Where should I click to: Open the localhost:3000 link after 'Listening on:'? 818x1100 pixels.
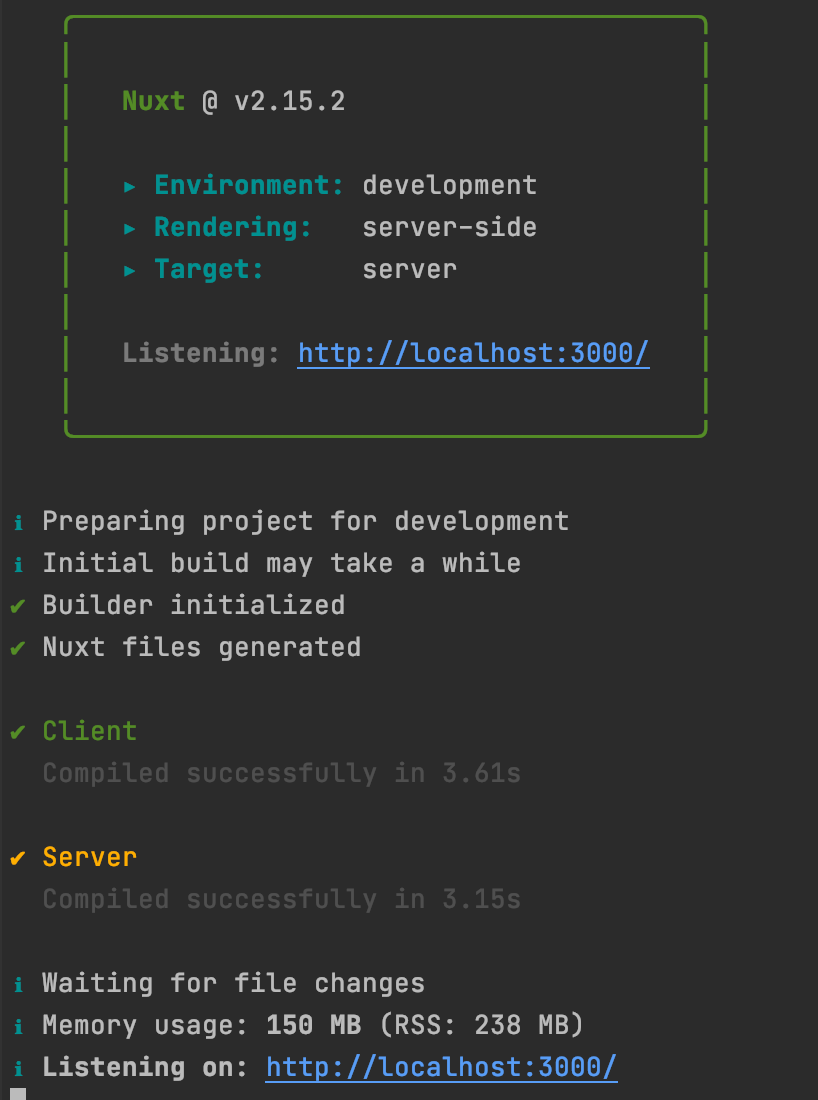tap(441, 1067)
